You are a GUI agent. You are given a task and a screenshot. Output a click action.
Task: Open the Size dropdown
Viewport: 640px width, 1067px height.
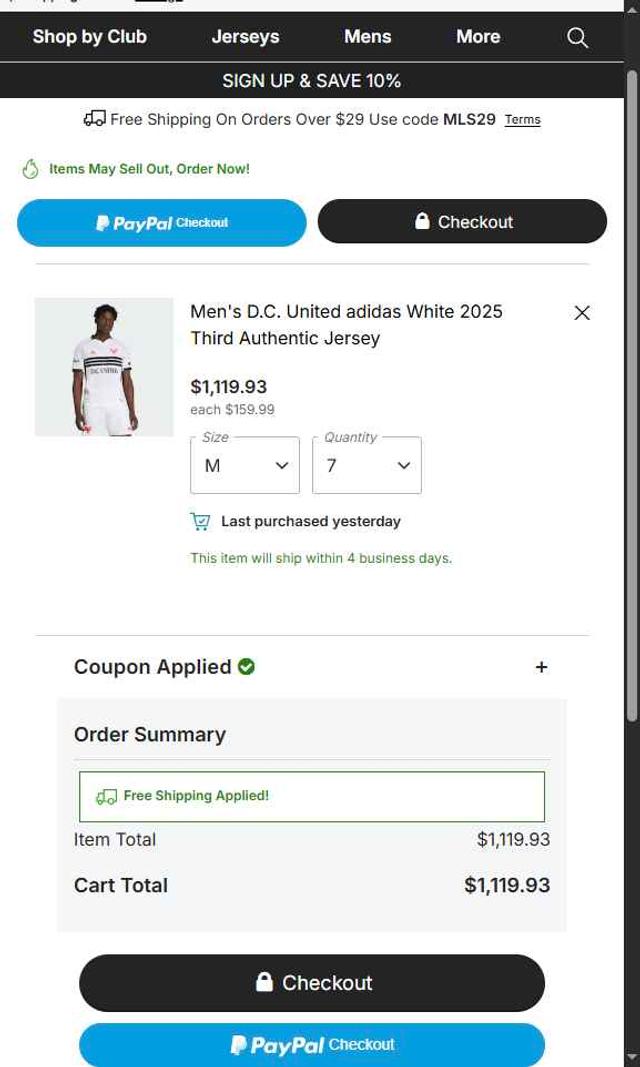245,466
